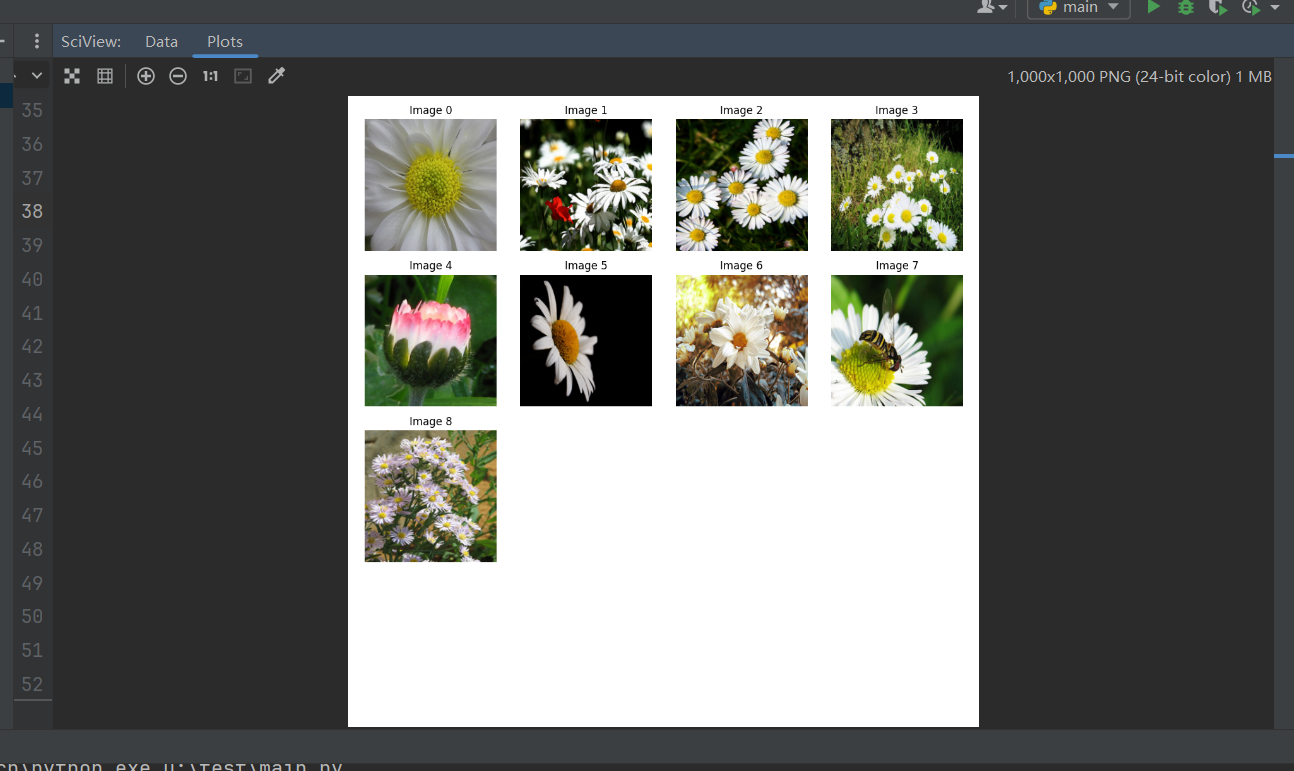Click the 'SciView:' panel label

point(91,41)
